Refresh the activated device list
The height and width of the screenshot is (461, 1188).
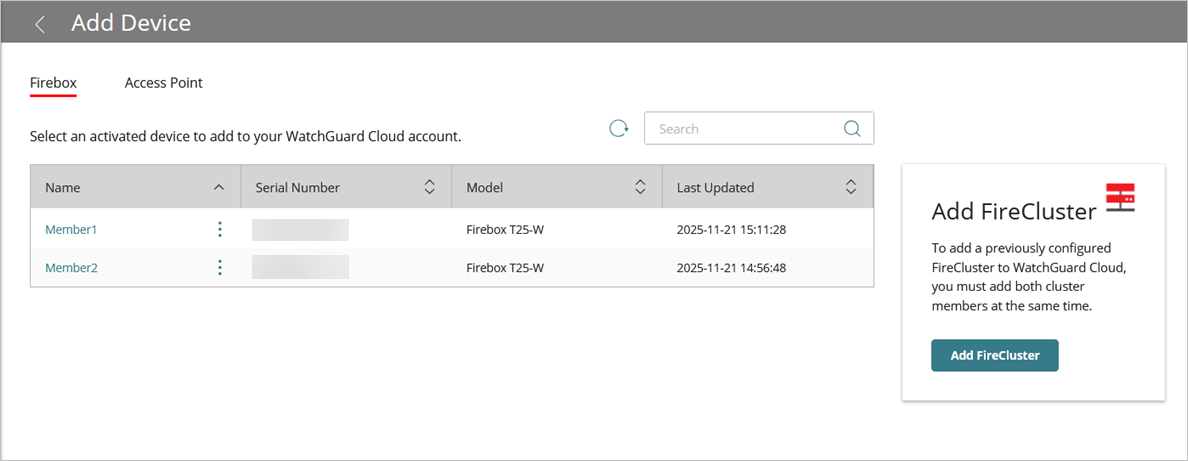(x=620, y=128)
